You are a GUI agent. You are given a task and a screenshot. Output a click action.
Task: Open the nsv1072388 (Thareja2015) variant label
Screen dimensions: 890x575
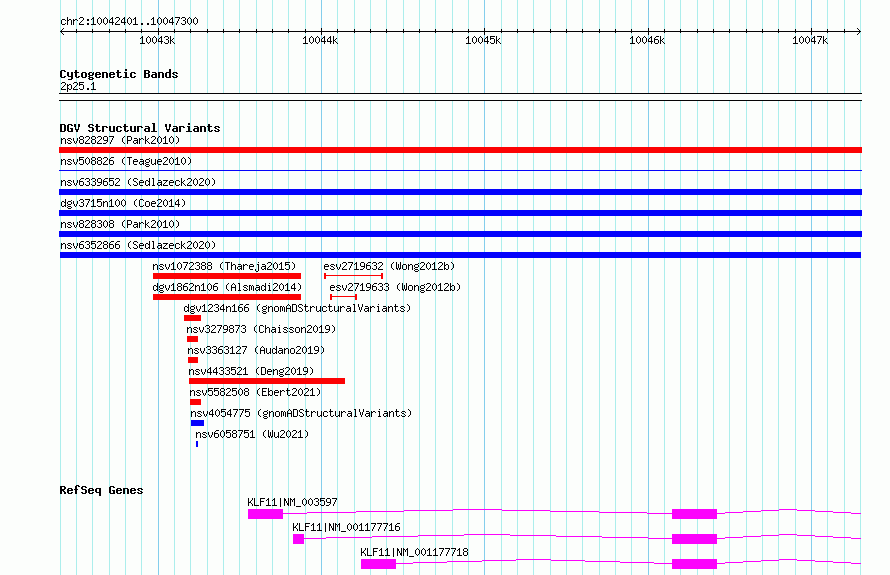coord(224,266)
